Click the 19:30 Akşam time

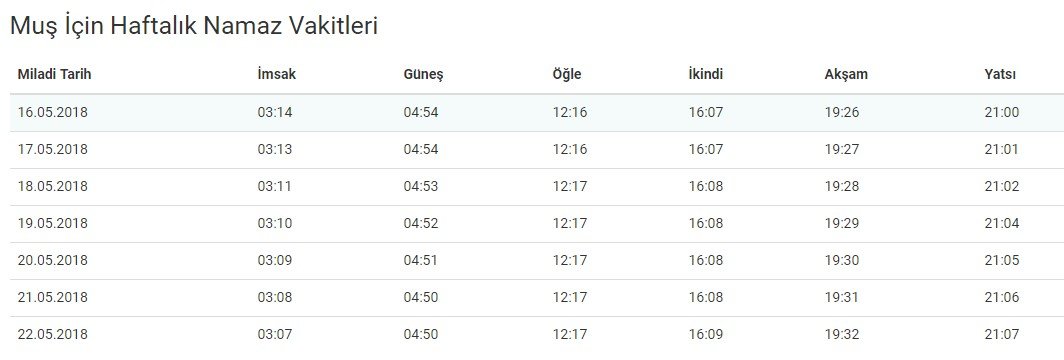click(842, 260)
